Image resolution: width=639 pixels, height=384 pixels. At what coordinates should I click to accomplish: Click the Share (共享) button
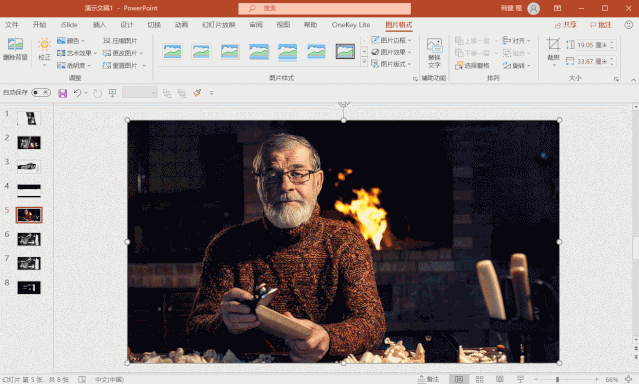(x=566, y=25)
